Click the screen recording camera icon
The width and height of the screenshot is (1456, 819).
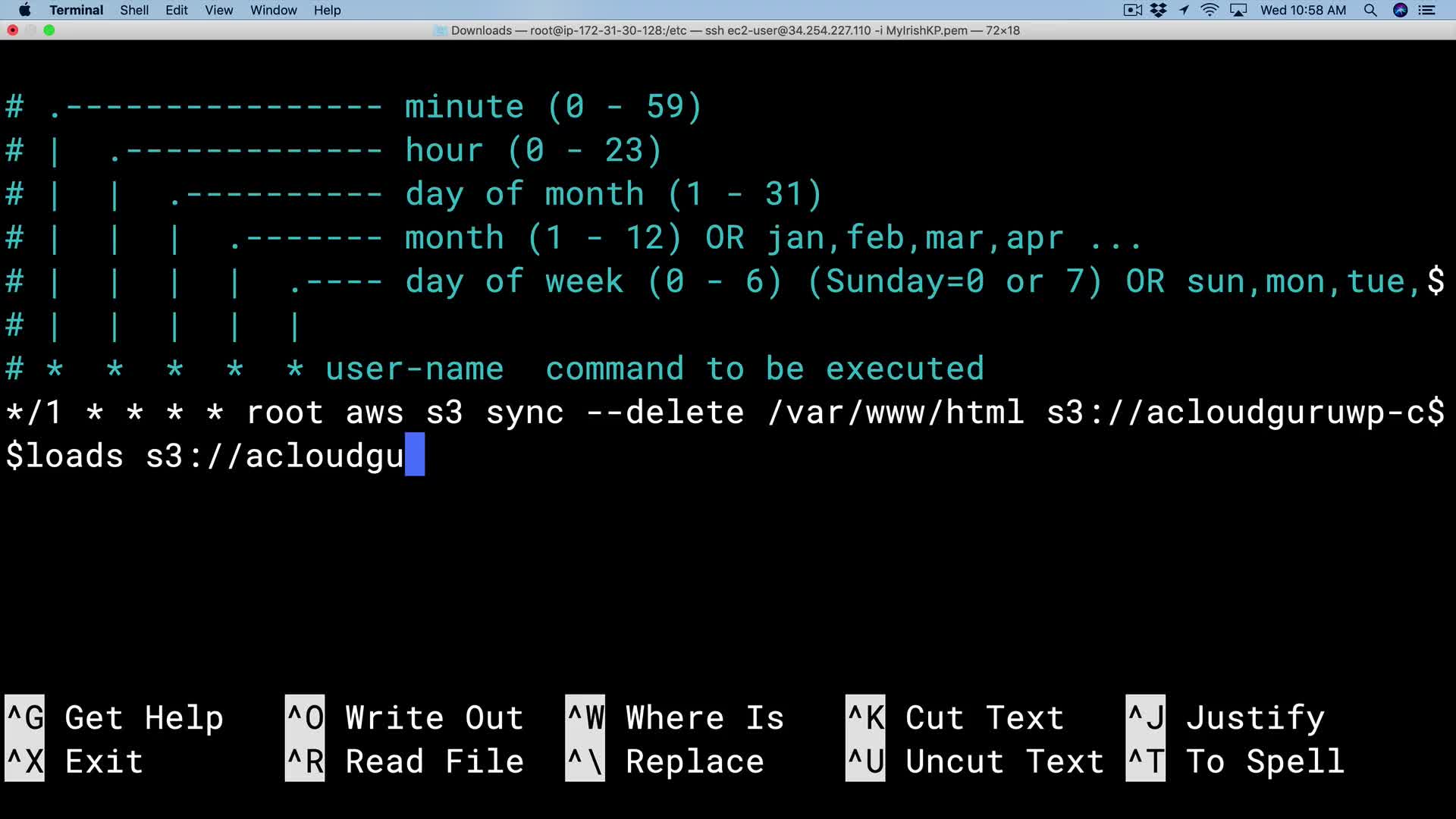pyautogui.click(x=1132, y=10)
